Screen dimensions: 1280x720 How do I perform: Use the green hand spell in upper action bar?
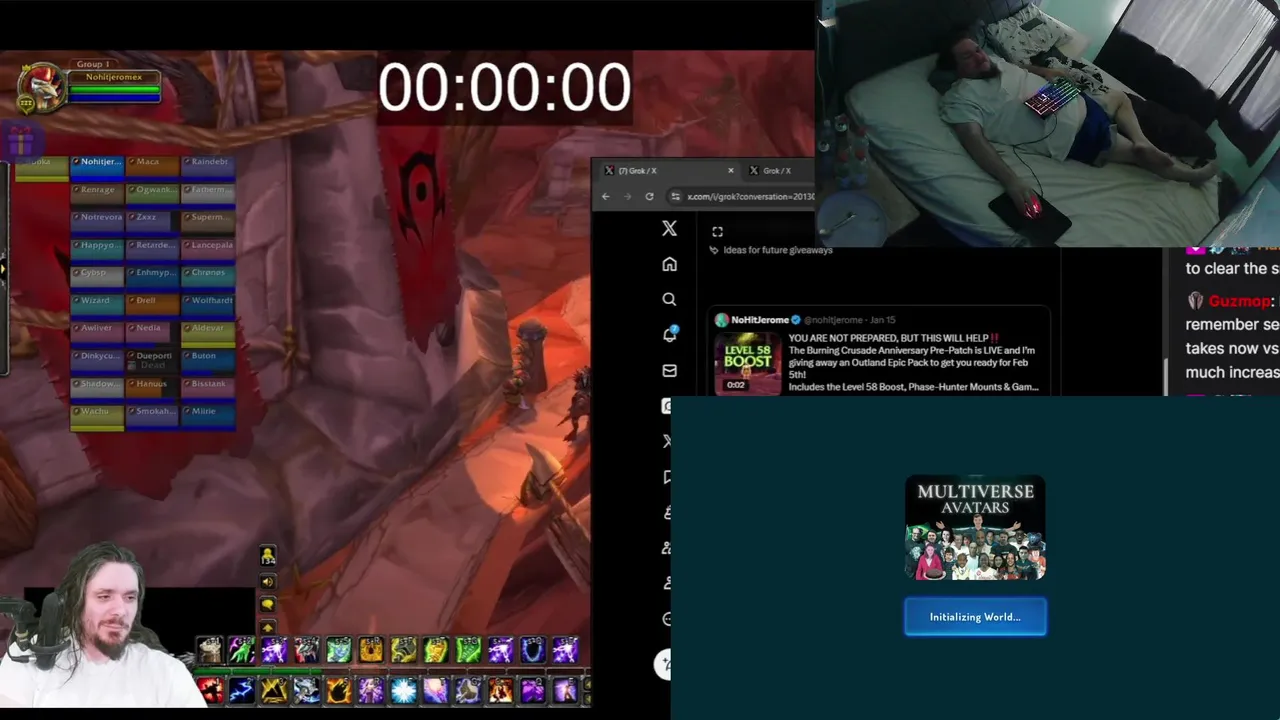click(242, 650)
